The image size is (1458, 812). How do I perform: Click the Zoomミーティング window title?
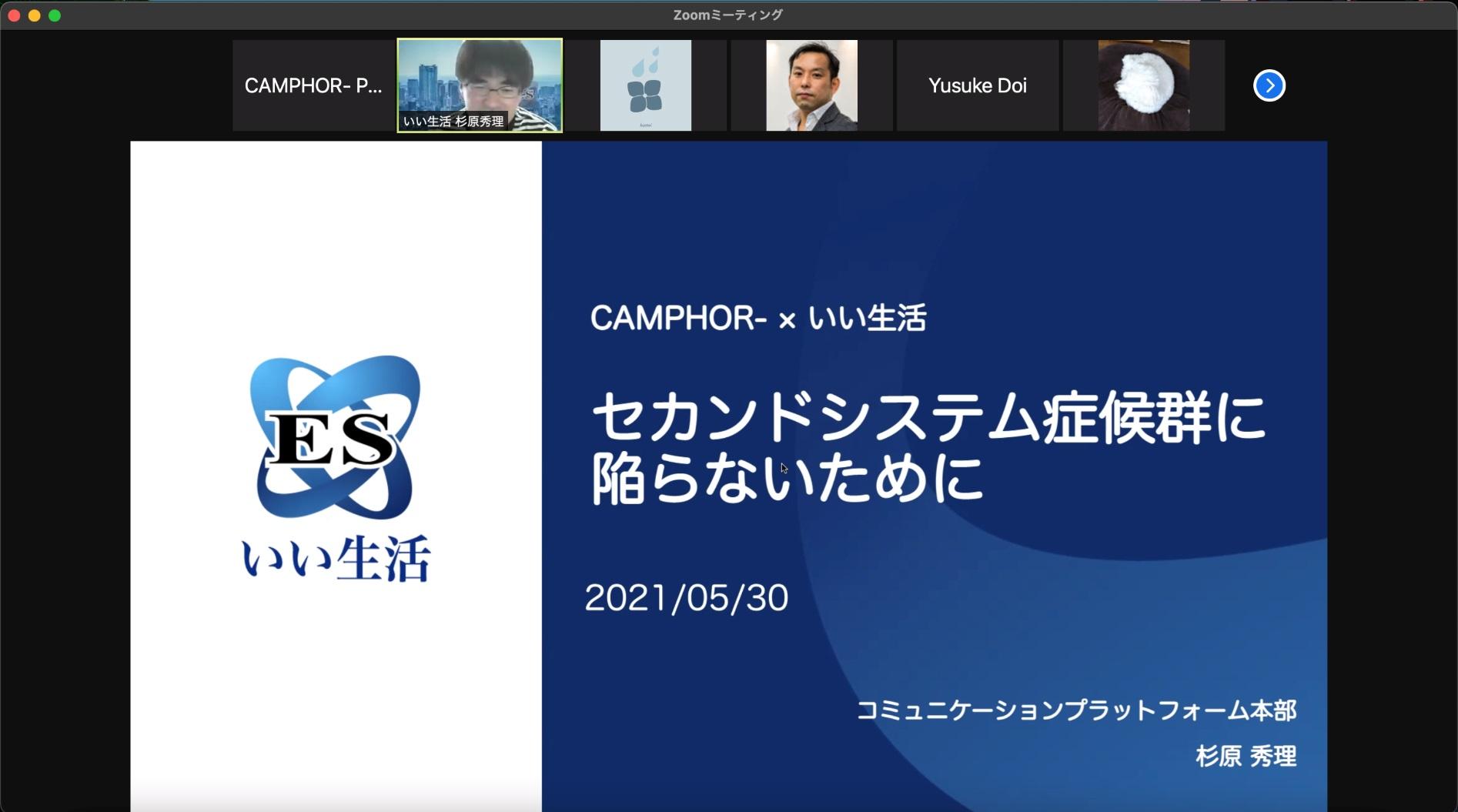[728, 15]
